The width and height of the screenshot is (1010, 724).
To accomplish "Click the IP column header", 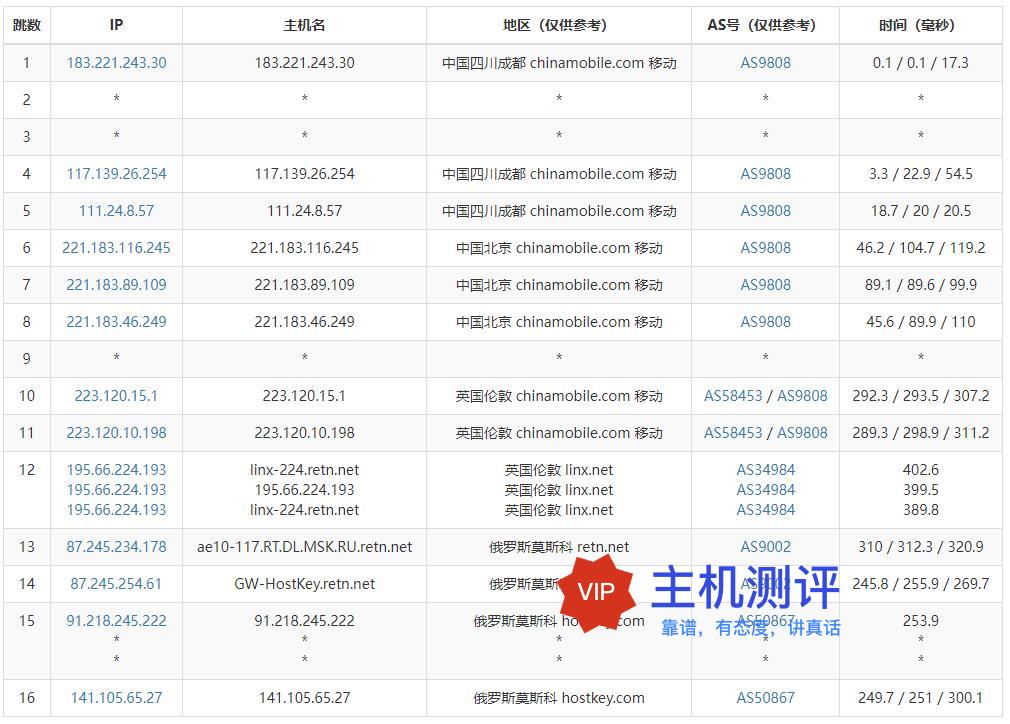I will [x=116, y=25].
